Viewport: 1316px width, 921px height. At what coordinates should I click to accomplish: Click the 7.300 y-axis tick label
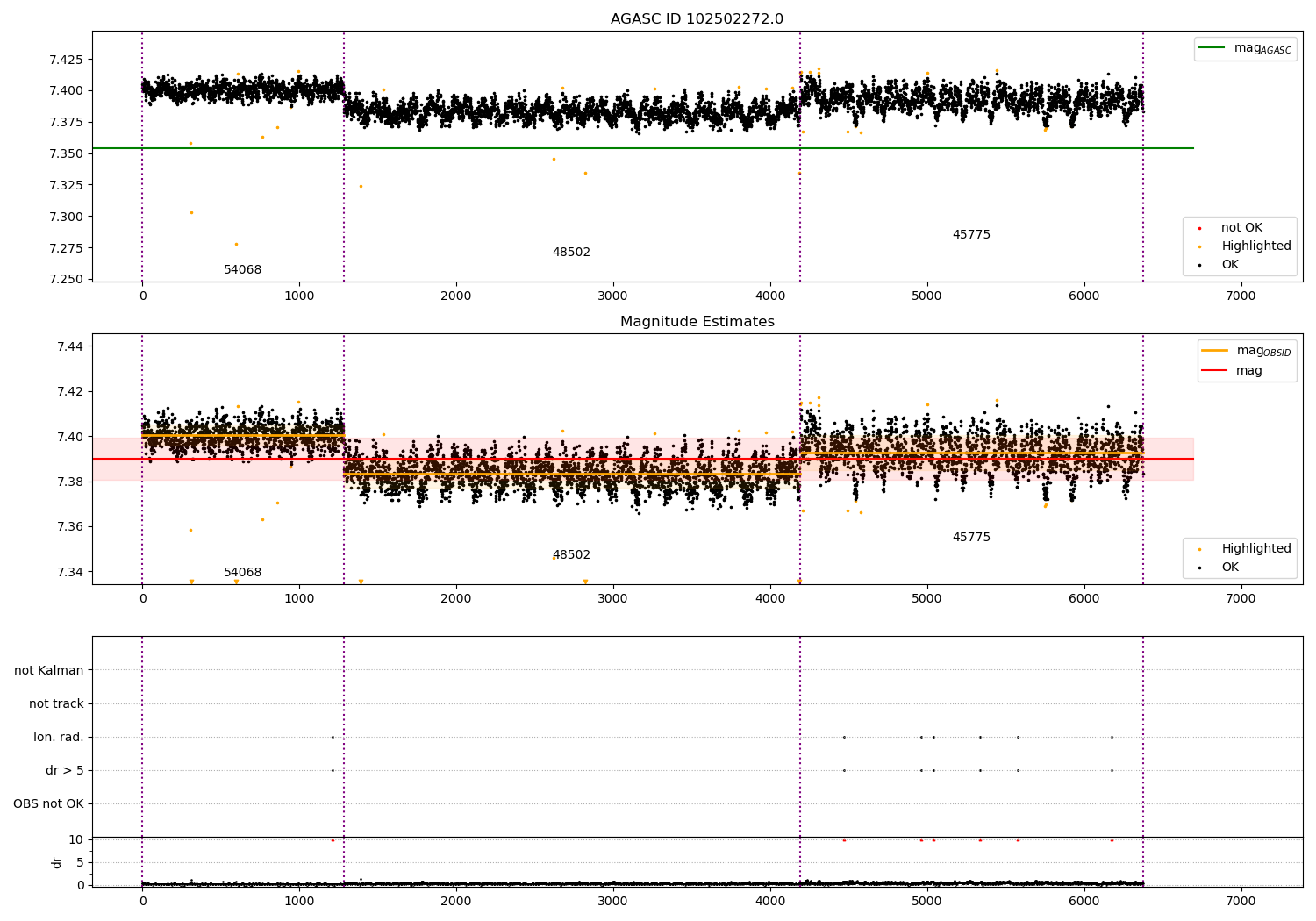(66, 218)
